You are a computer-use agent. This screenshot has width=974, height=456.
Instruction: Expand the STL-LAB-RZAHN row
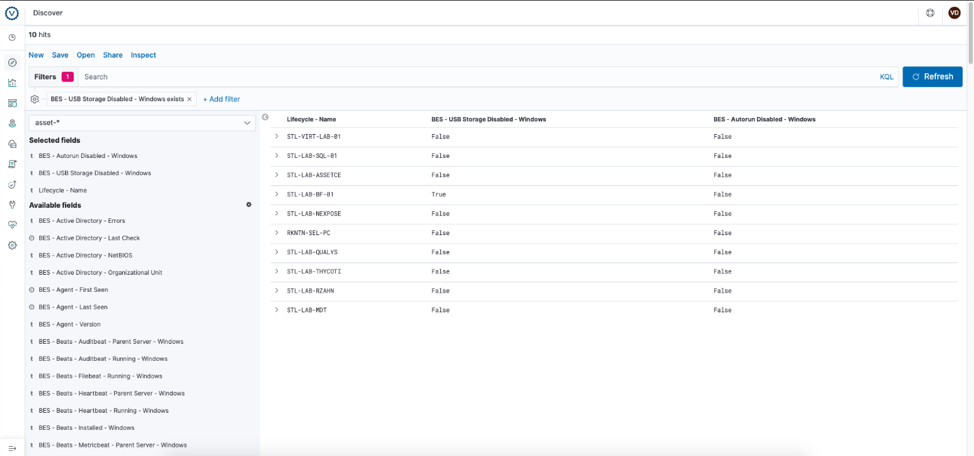tap(276, 291)
